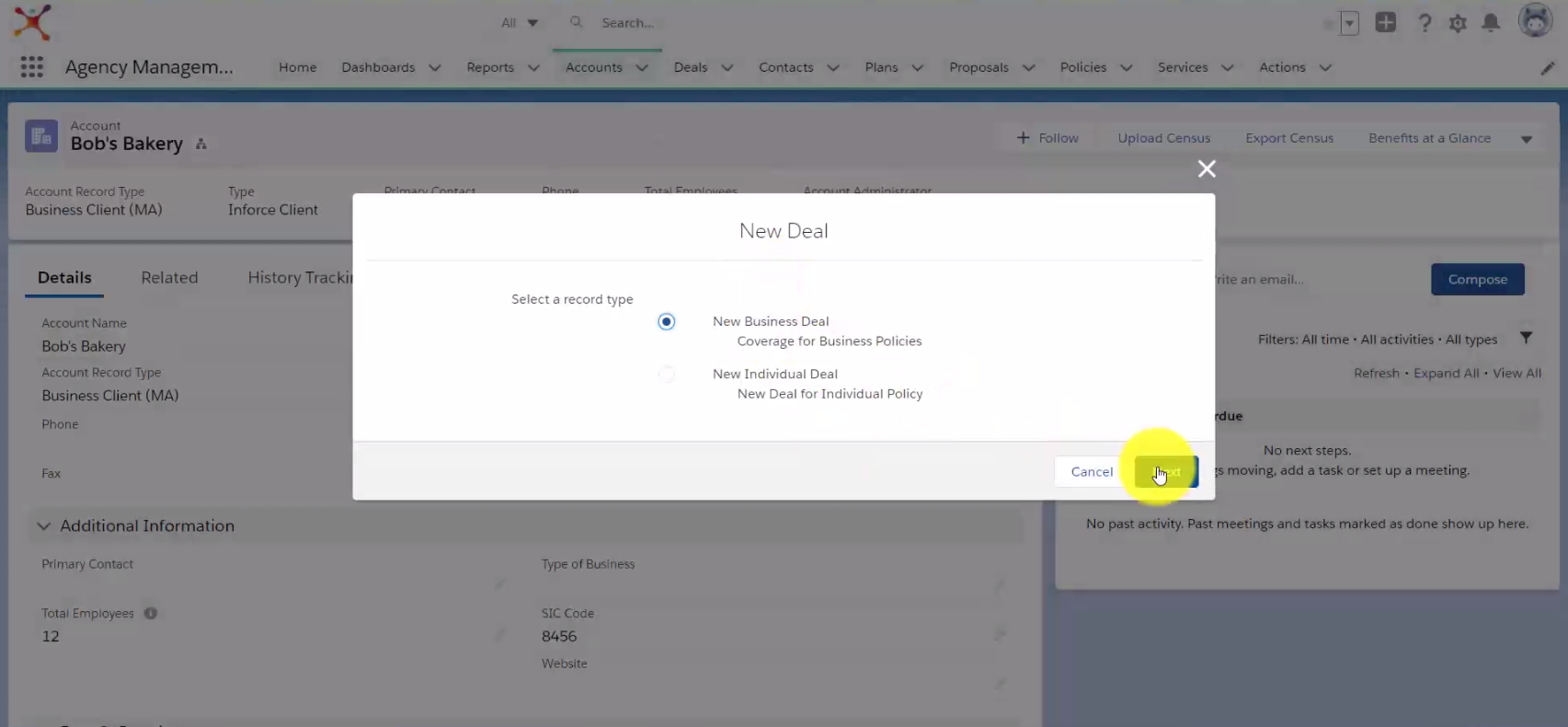Open the Setup gear icon
This screenshot has width=1568, height=727.
pos(1458,23)
